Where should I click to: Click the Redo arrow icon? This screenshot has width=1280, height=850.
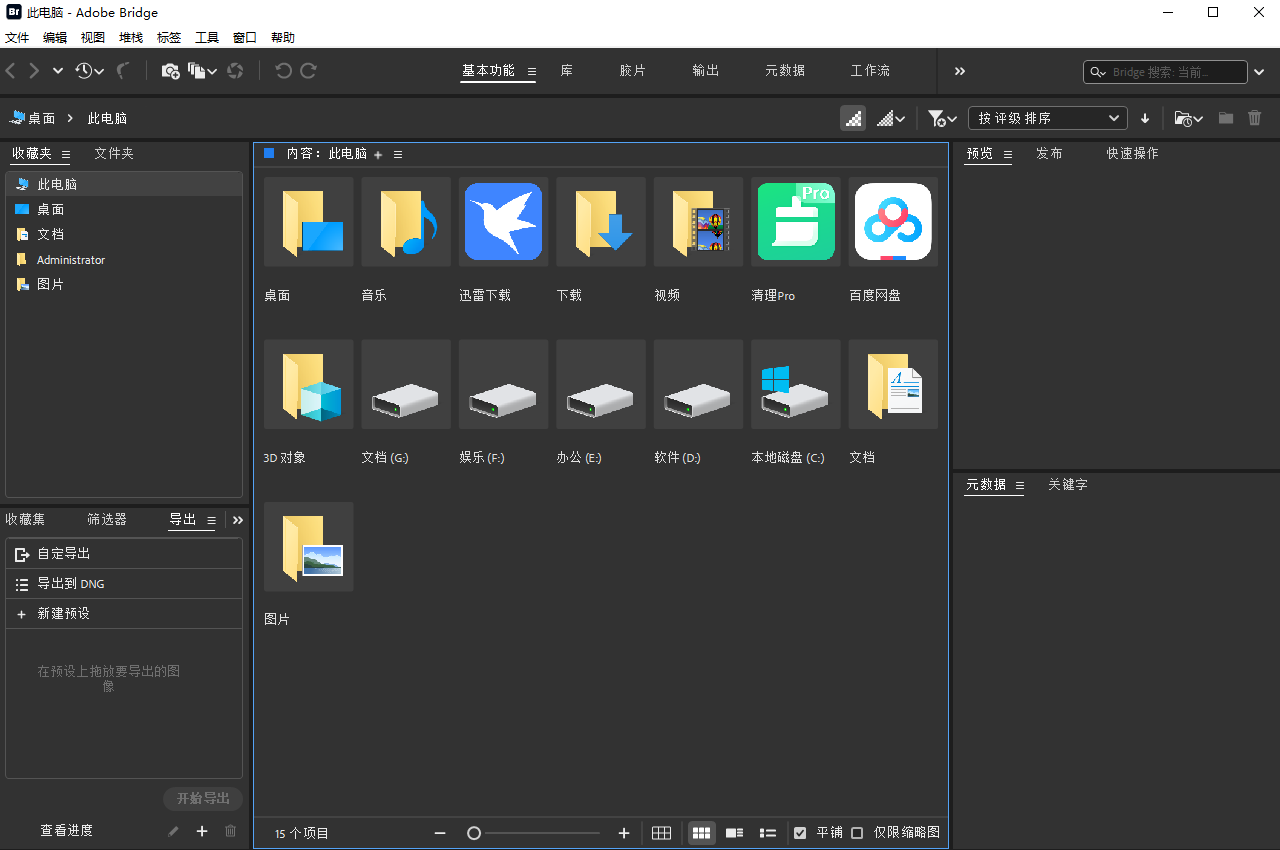(310, 71)
